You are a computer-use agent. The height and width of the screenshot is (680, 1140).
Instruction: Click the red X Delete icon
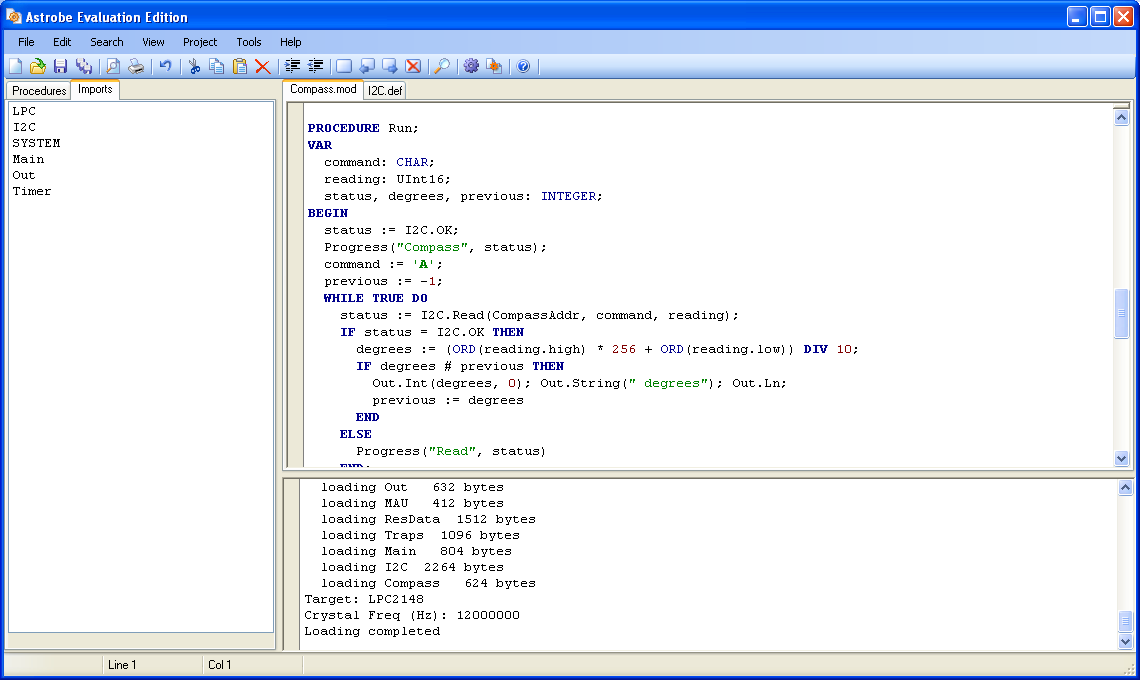(262, 66)
